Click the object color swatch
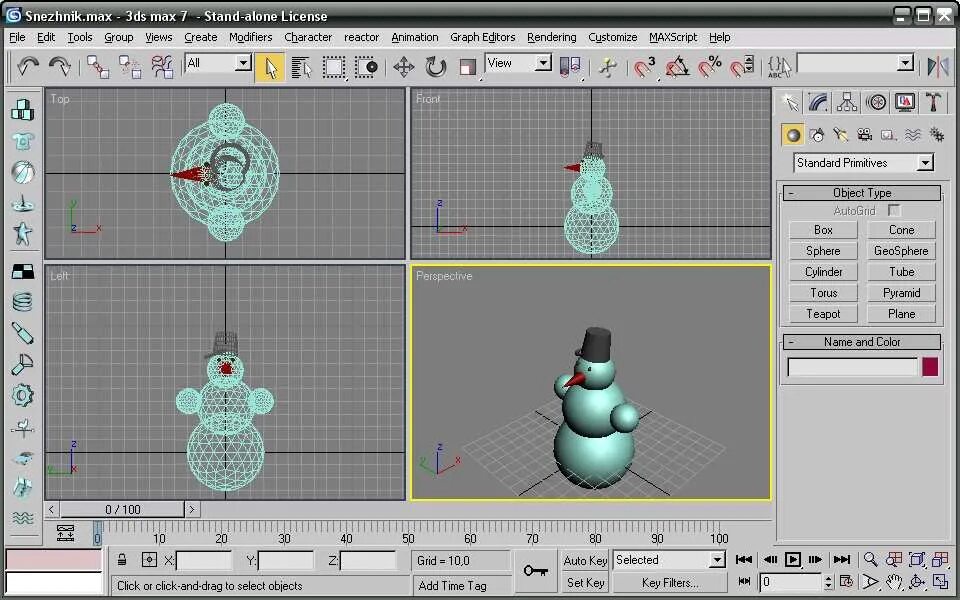 coord(929,367)
